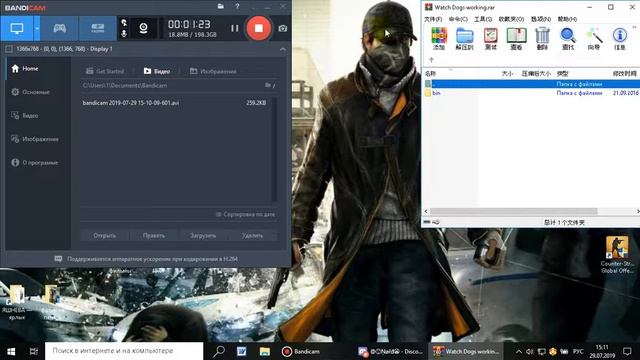This screenshot has height=360, width=640.
Task: Switch to Bandicam game recording mode
Action: point(60,28)
